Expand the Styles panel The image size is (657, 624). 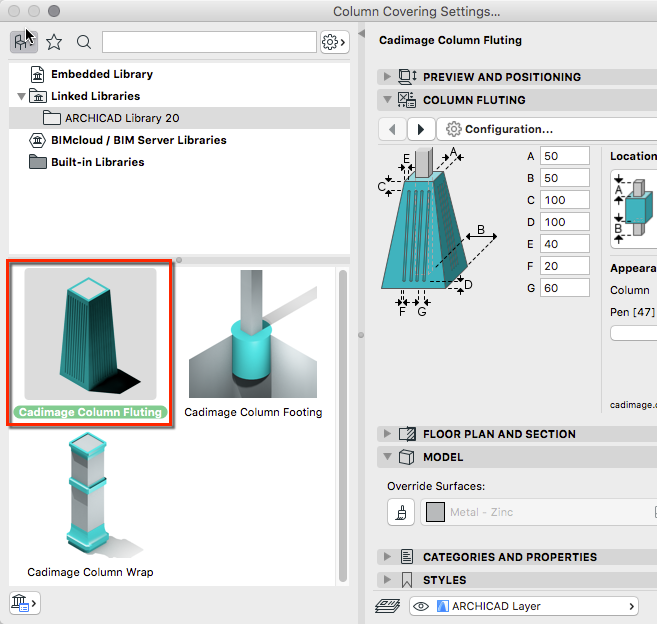387,580
